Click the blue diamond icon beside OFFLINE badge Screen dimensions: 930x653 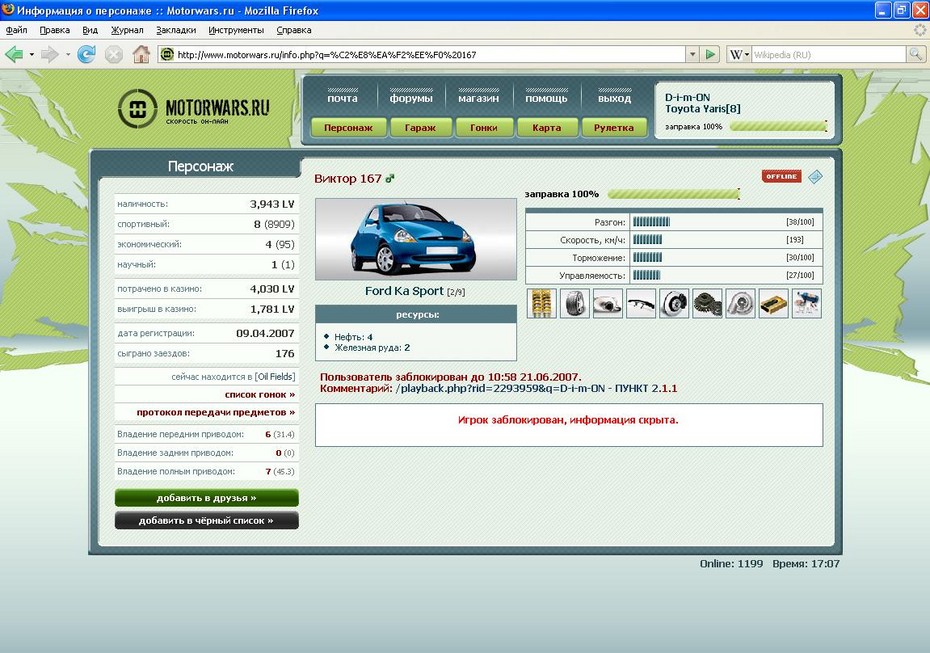point(816,176)
